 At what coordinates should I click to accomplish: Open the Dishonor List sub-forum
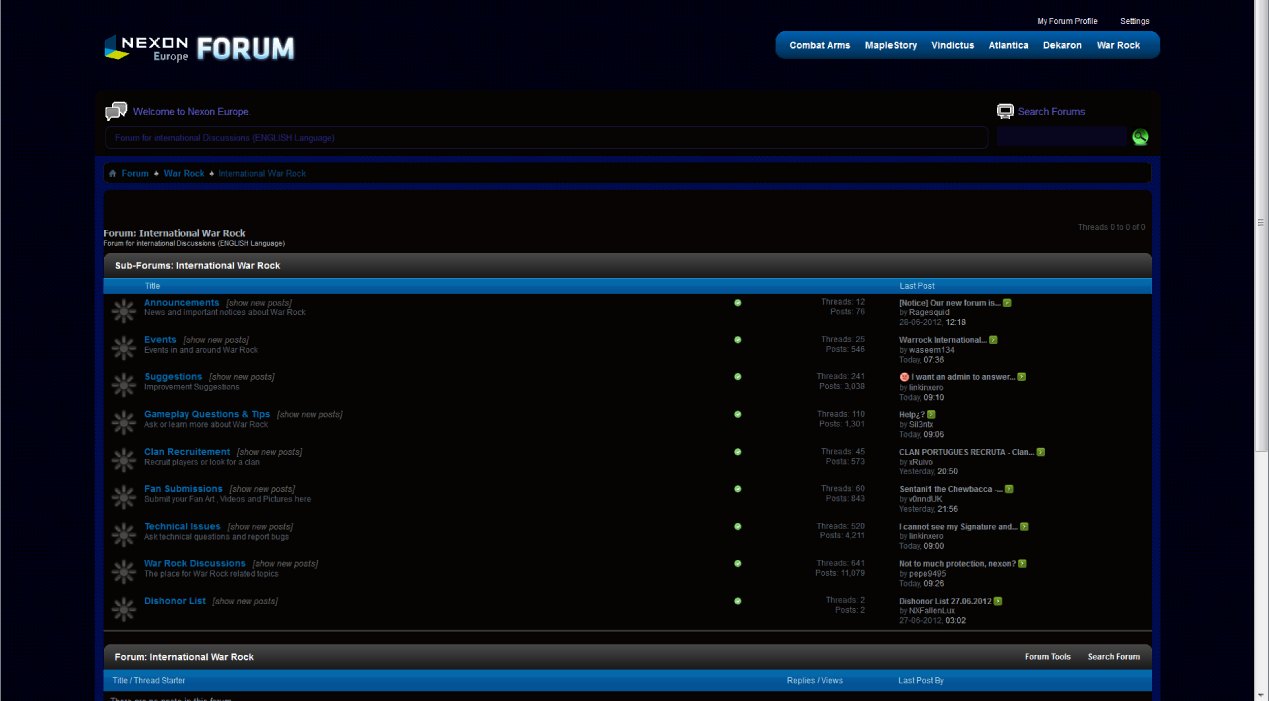point(175,601)
